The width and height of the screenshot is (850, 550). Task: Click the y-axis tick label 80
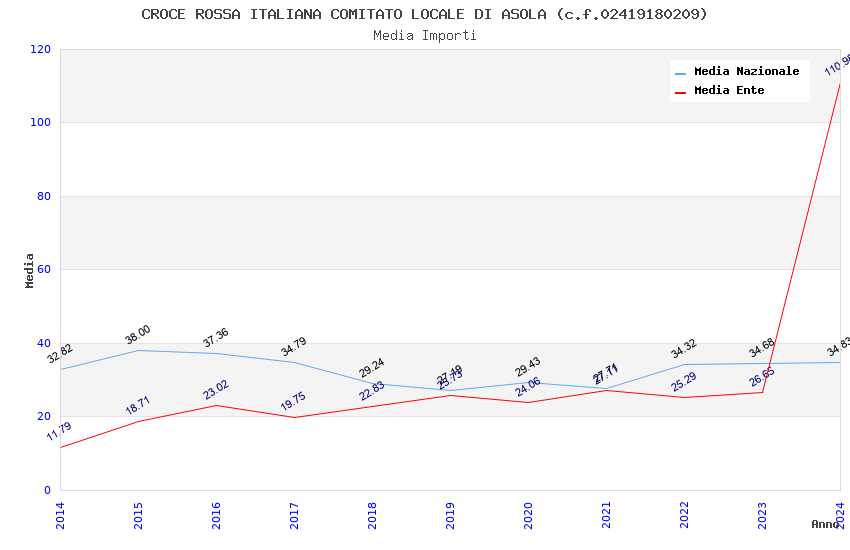[44, 196]
